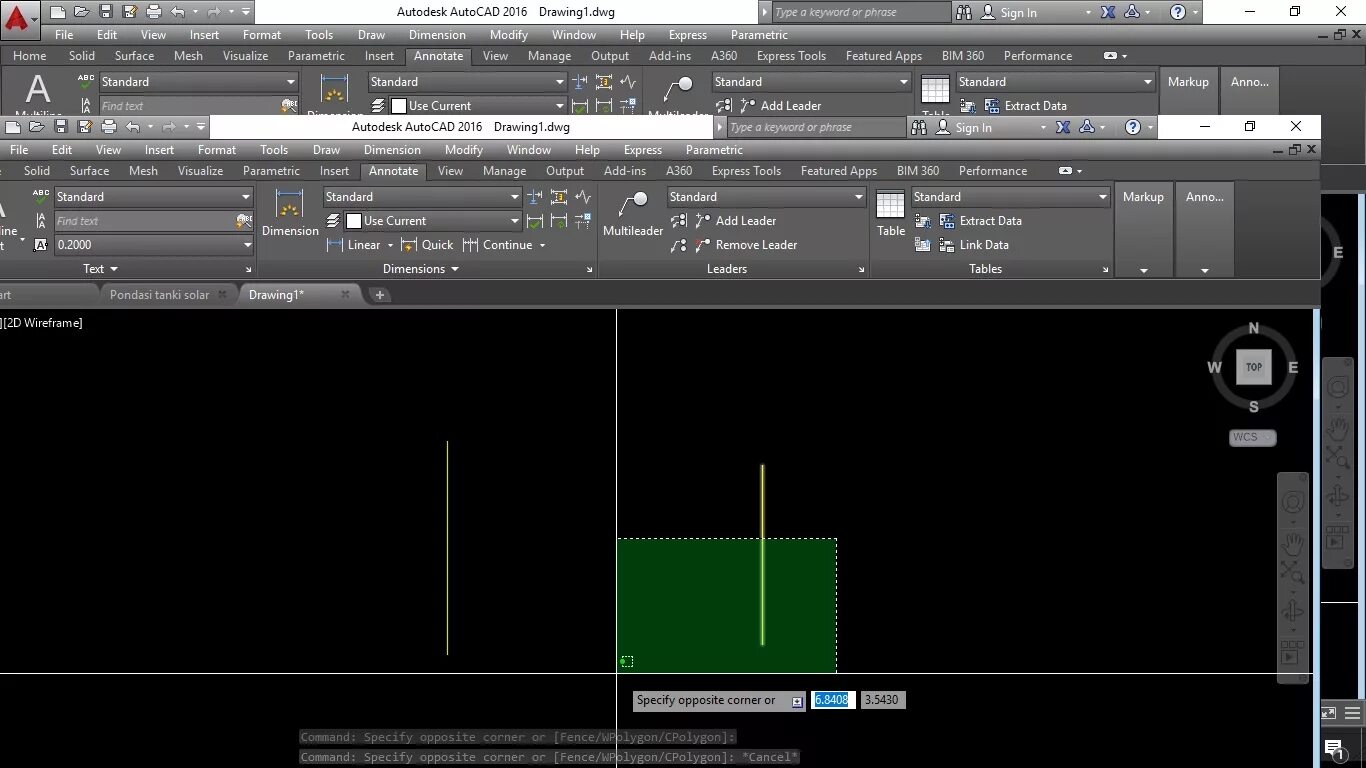Run Check Spelling ABC icon in front Text panel

[x=41, y=196]
